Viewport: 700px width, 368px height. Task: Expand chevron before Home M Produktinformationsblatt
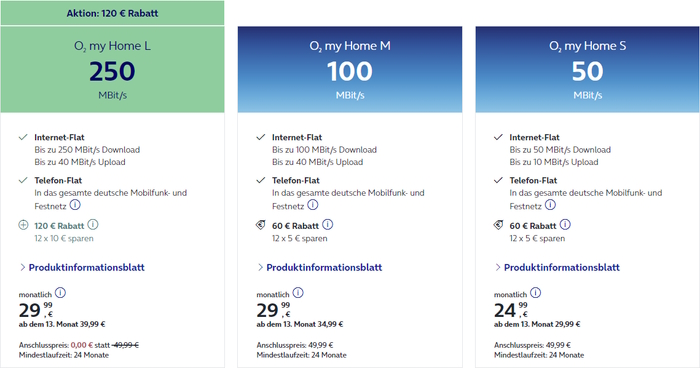click(260, 267)
